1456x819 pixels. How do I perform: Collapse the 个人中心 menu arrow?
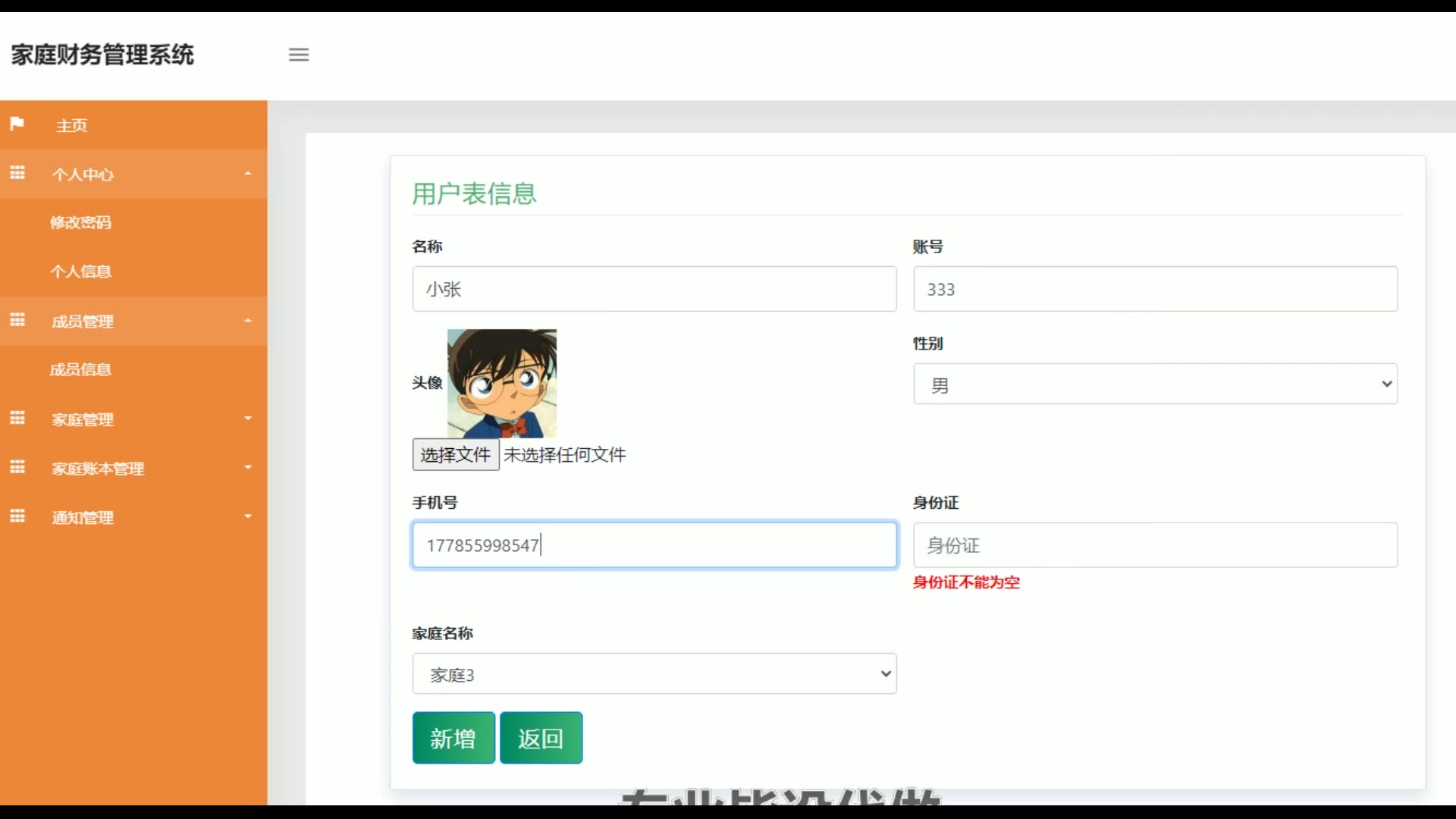[x=248, y=174]
